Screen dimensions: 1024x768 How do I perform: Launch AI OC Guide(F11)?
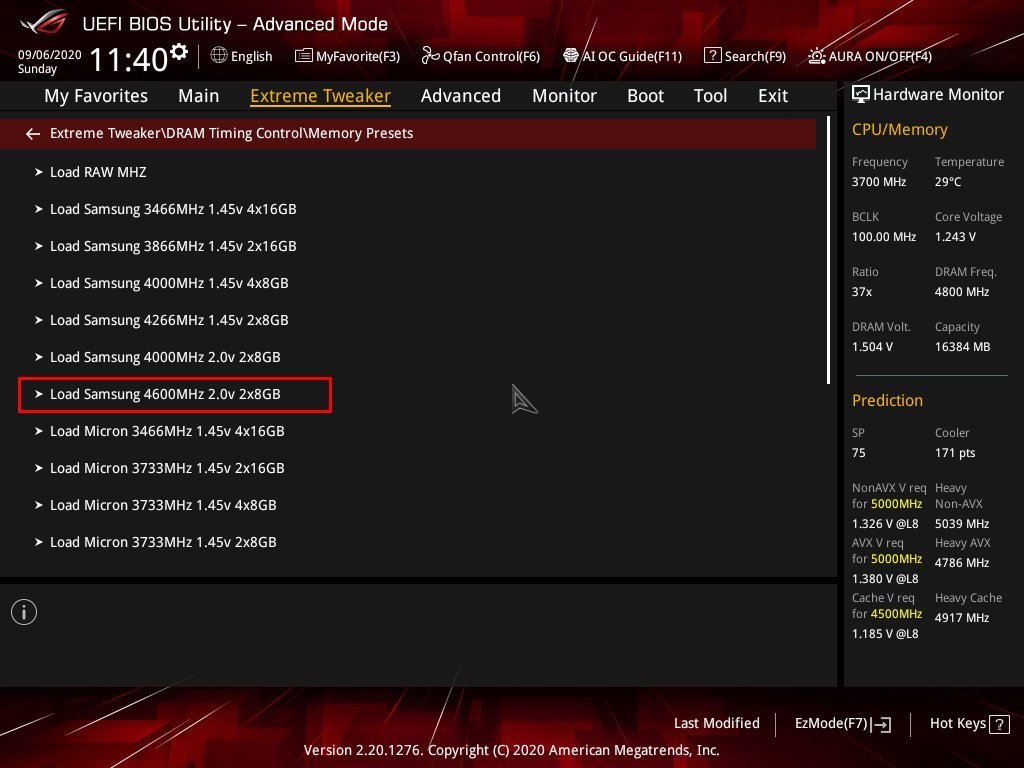point(622,56)
